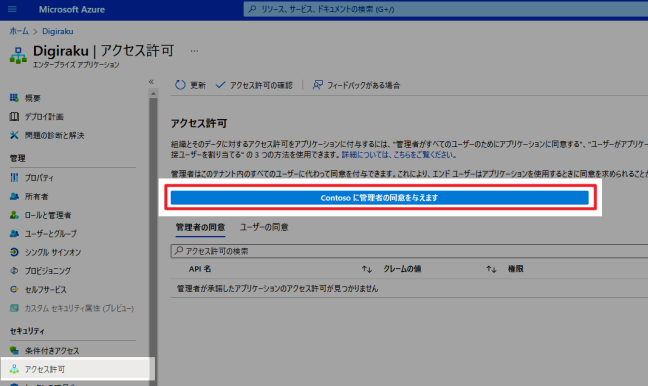Open 所有者 in sidebar
This screenshot has height=386, width=648.
pos(36,197)
